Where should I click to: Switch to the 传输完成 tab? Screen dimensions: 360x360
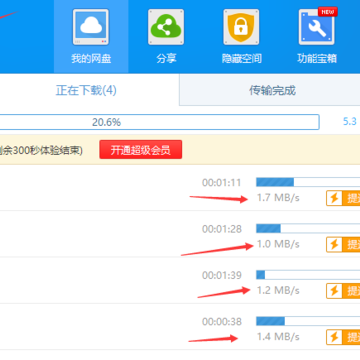[x=272, y=90]
